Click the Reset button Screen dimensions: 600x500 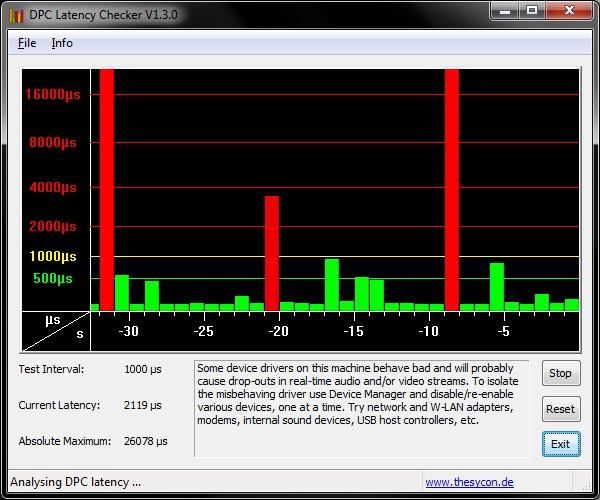(x=561, y=409)
